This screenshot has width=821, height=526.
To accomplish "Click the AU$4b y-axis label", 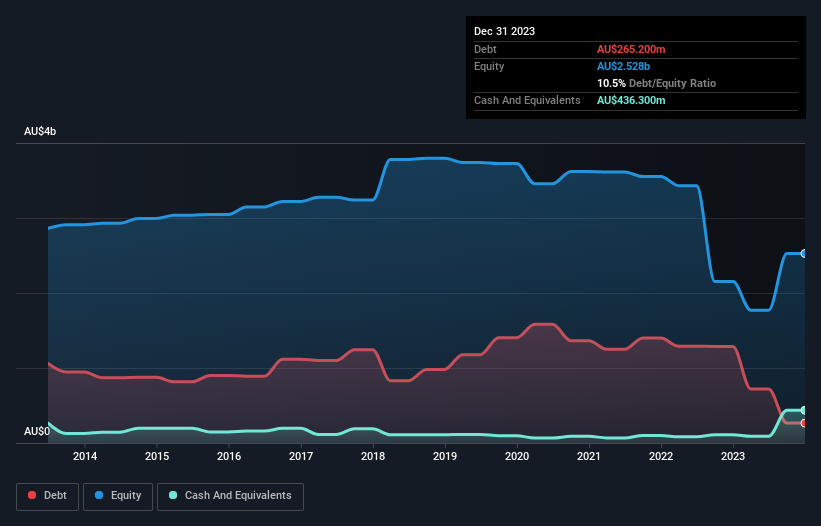I will (40, 131).
